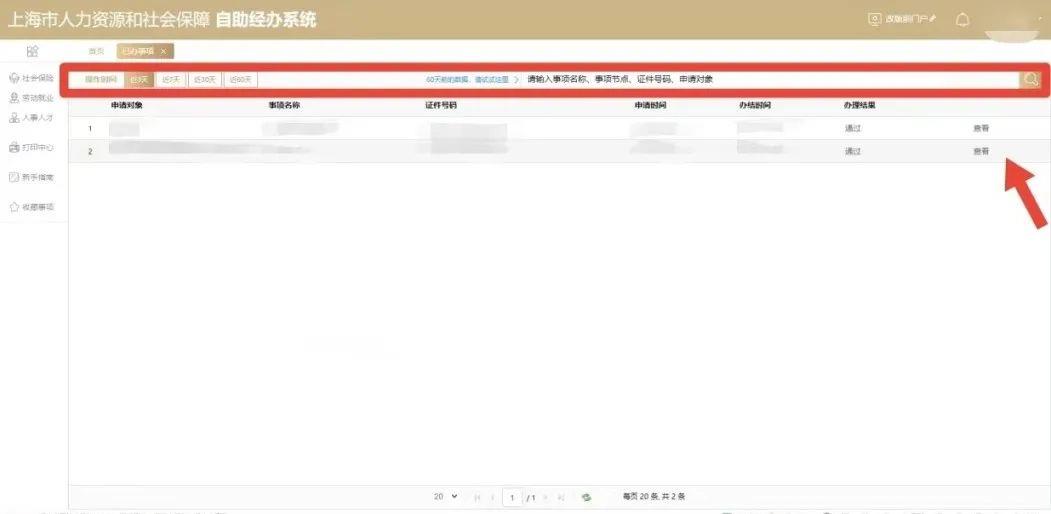Close the 已办事项 tab

pos(163,52)
